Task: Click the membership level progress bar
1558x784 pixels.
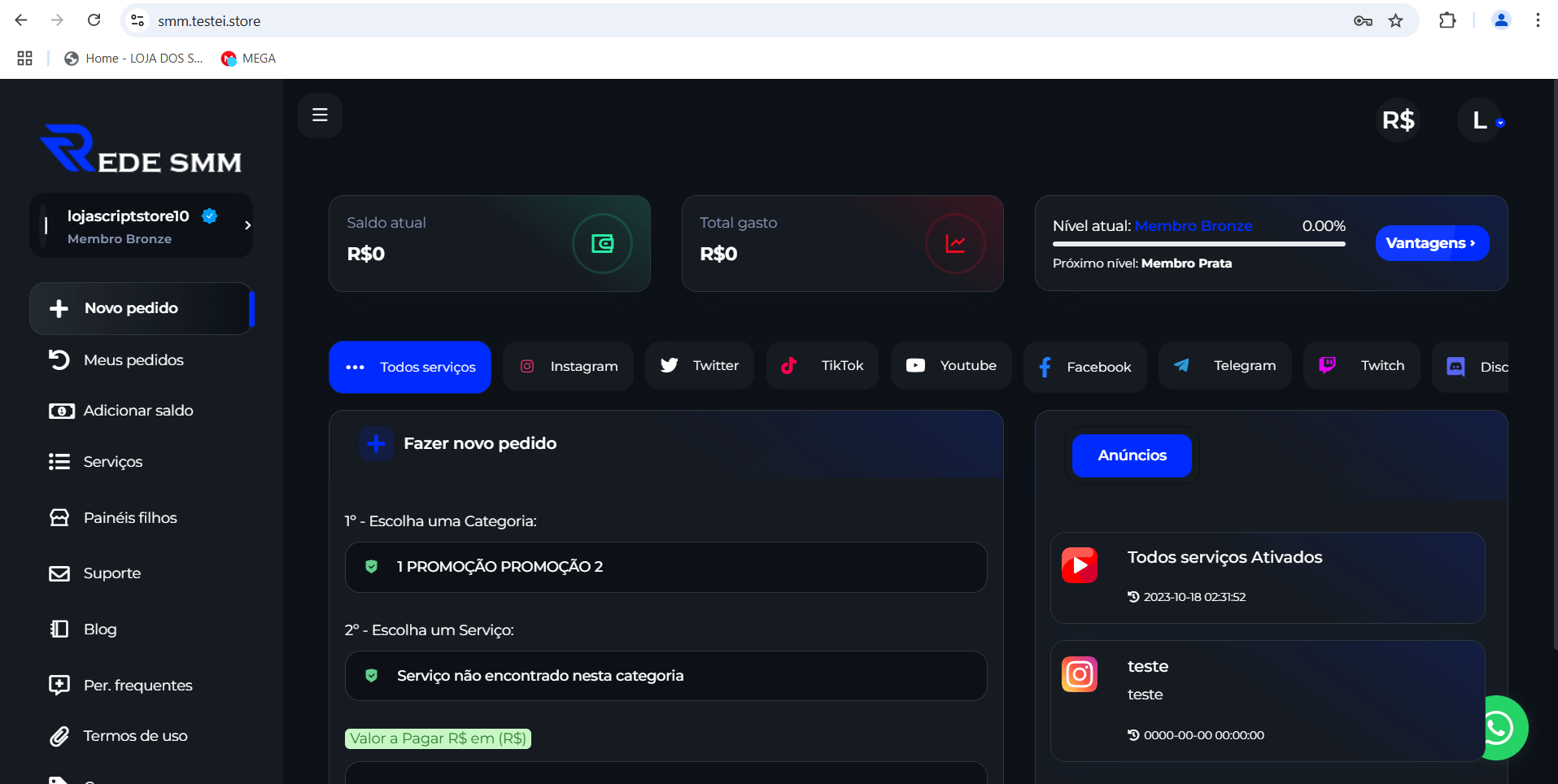Action: point(1198,244)
